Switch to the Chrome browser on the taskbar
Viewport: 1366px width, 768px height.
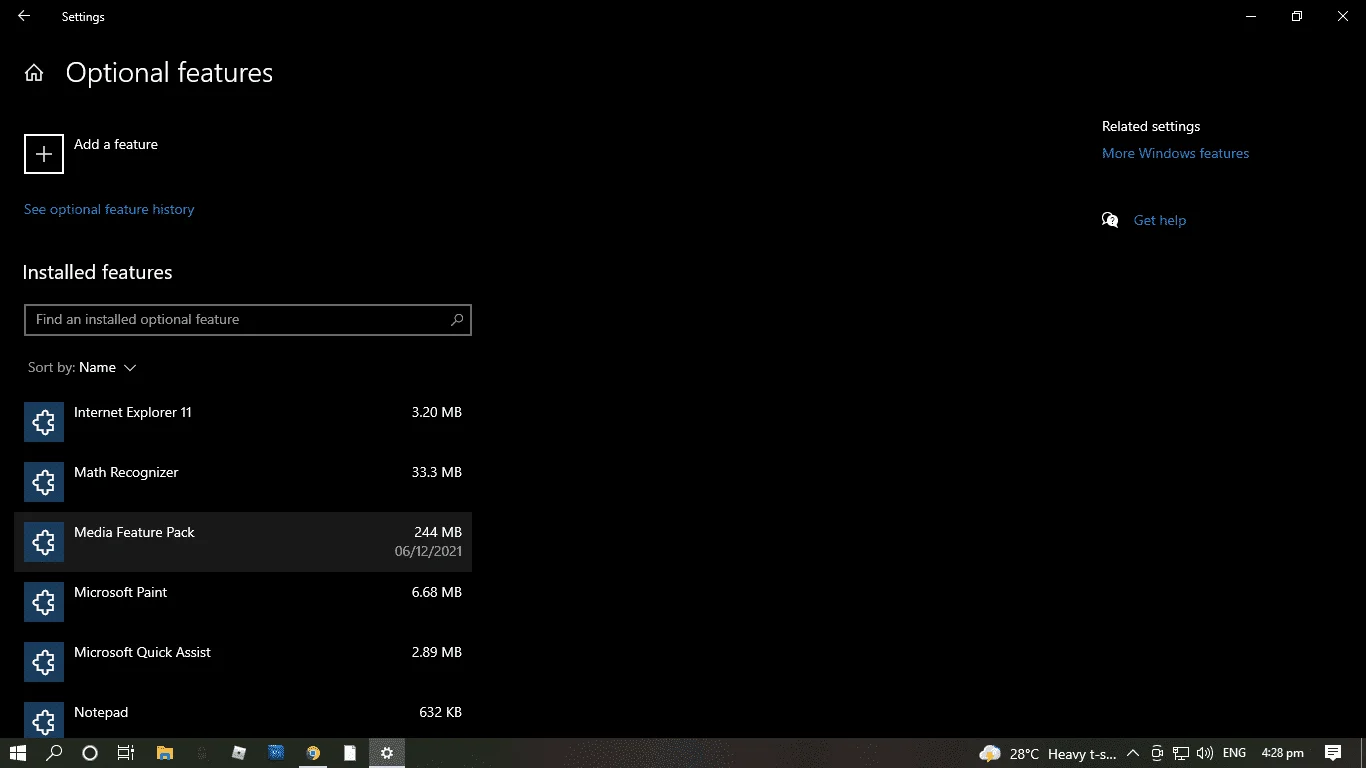(313, 753)
